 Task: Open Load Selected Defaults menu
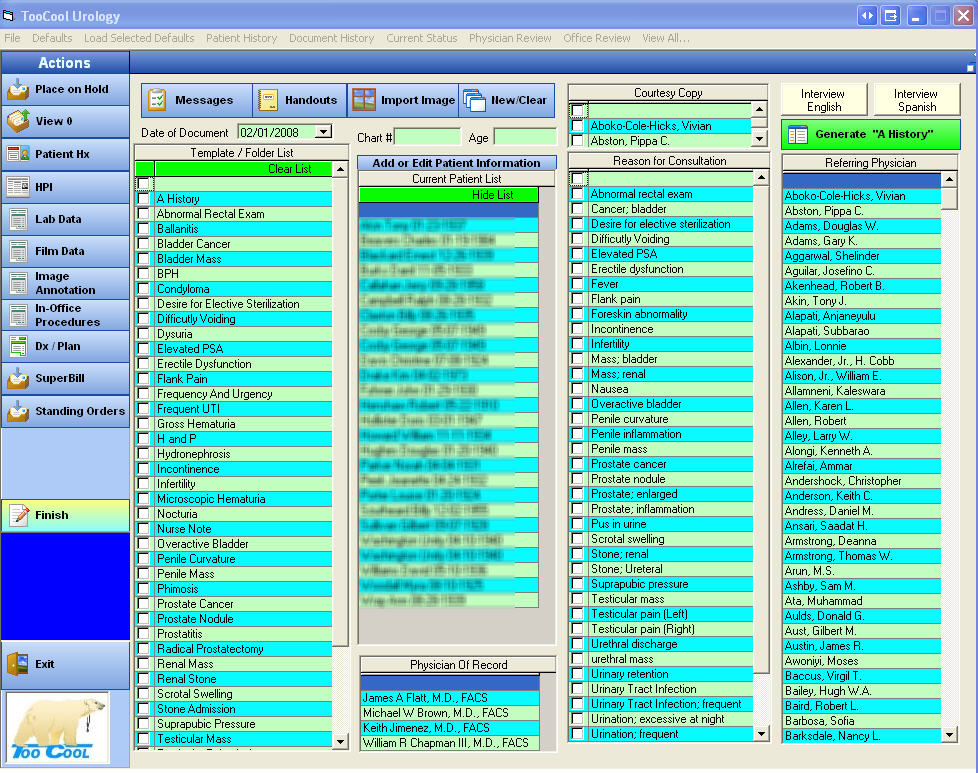tap(139, 38)
